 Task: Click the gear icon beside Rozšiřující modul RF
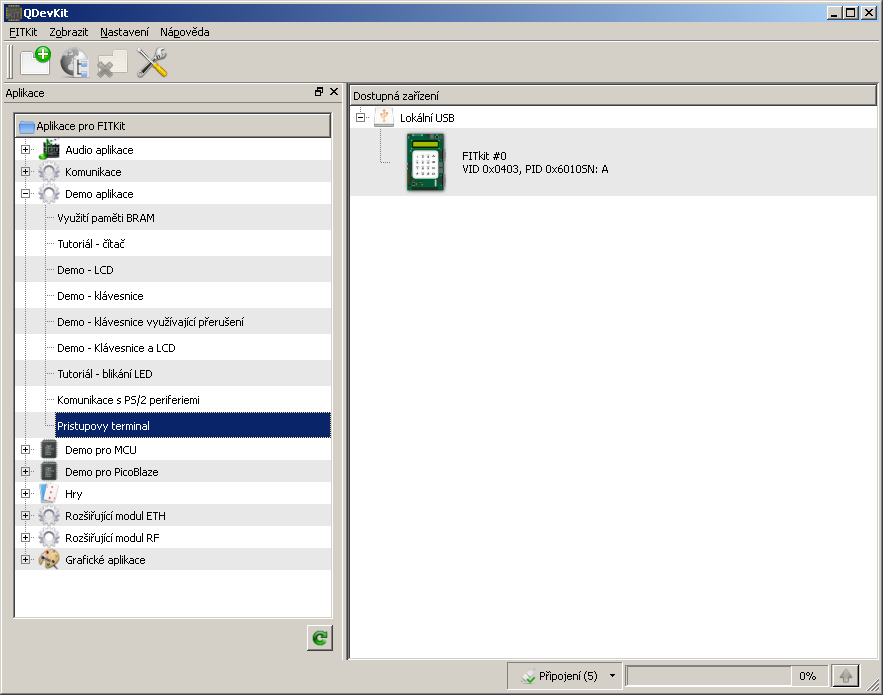(49, 538)
